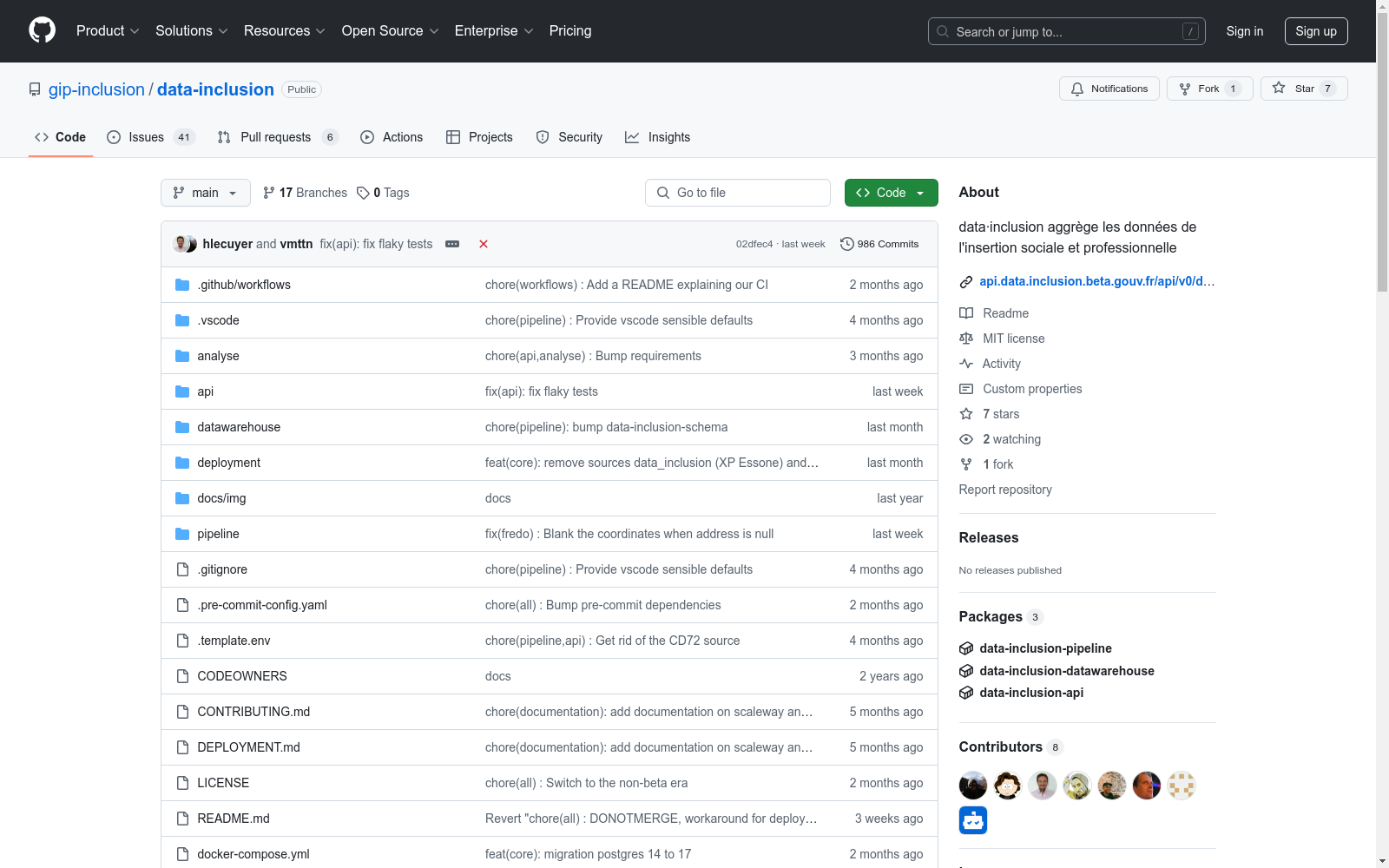1389x868 pixels.
Task: Star the repository
Action: 1304,89
